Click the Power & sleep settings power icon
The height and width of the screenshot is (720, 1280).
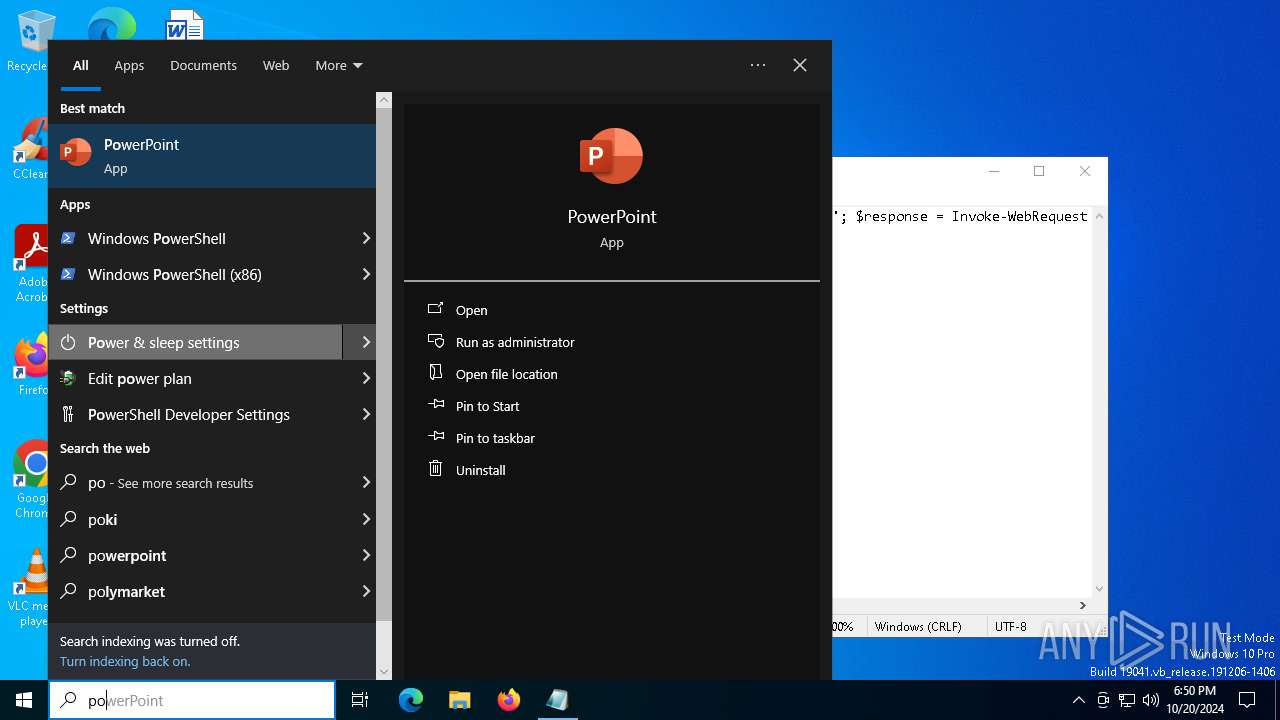pos(68,342)
